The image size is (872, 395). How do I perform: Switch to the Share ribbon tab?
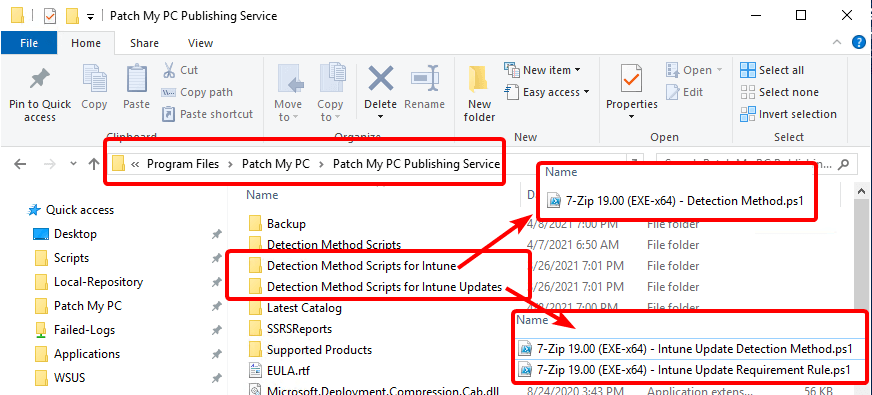[x=144, y=43]
